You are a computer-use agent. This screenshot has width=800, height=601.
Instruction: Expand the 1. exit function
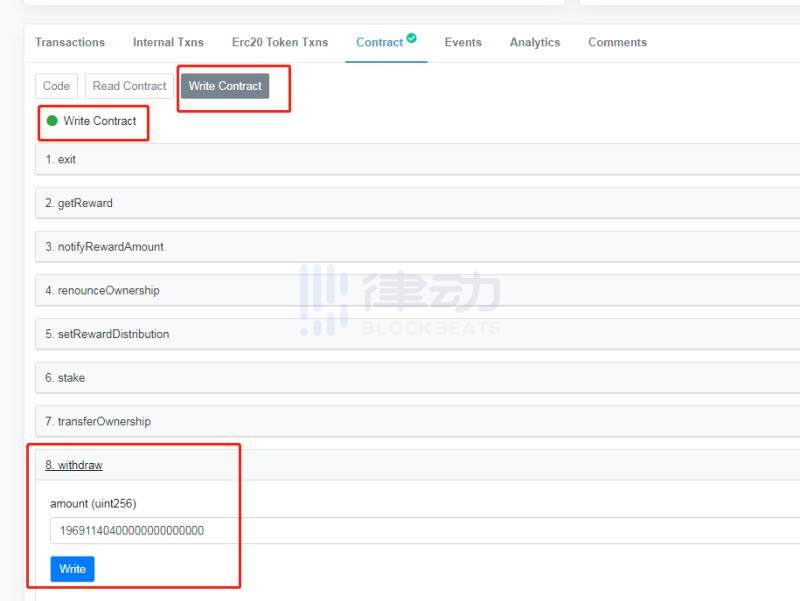(417, 160)
